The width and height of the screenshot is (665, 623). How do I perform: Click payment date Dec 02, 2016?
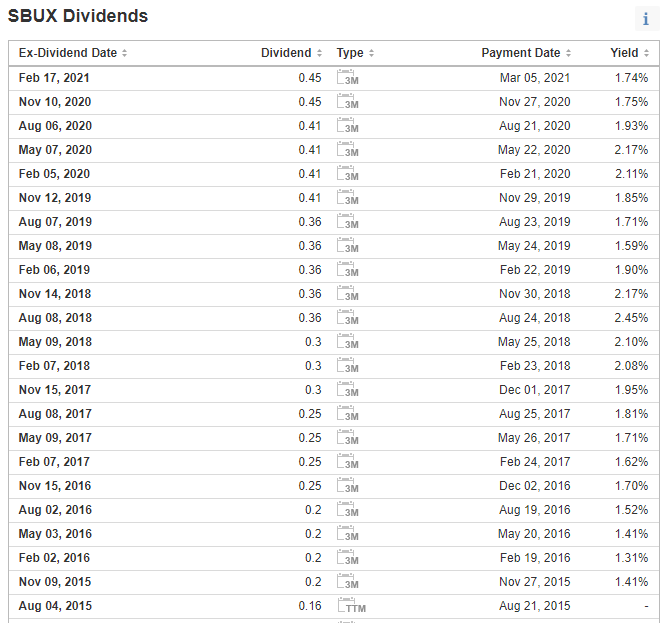click(x=534, y=486)
